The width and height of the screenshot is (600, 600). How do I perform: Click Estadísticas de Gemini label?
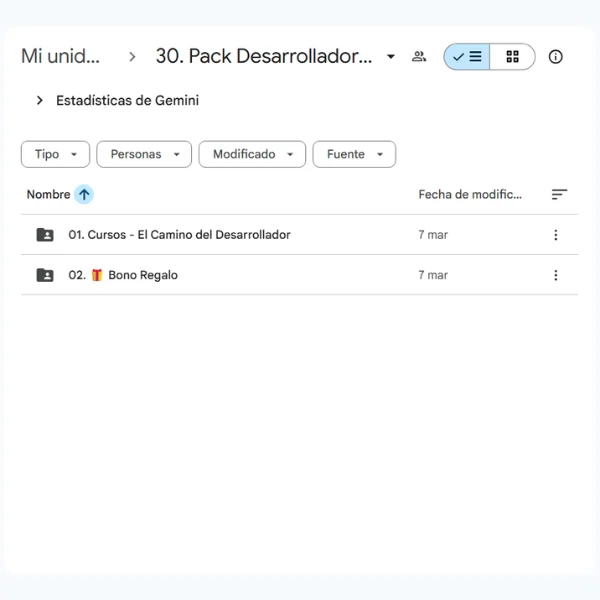pyautogui.click(x=127, y=101)
